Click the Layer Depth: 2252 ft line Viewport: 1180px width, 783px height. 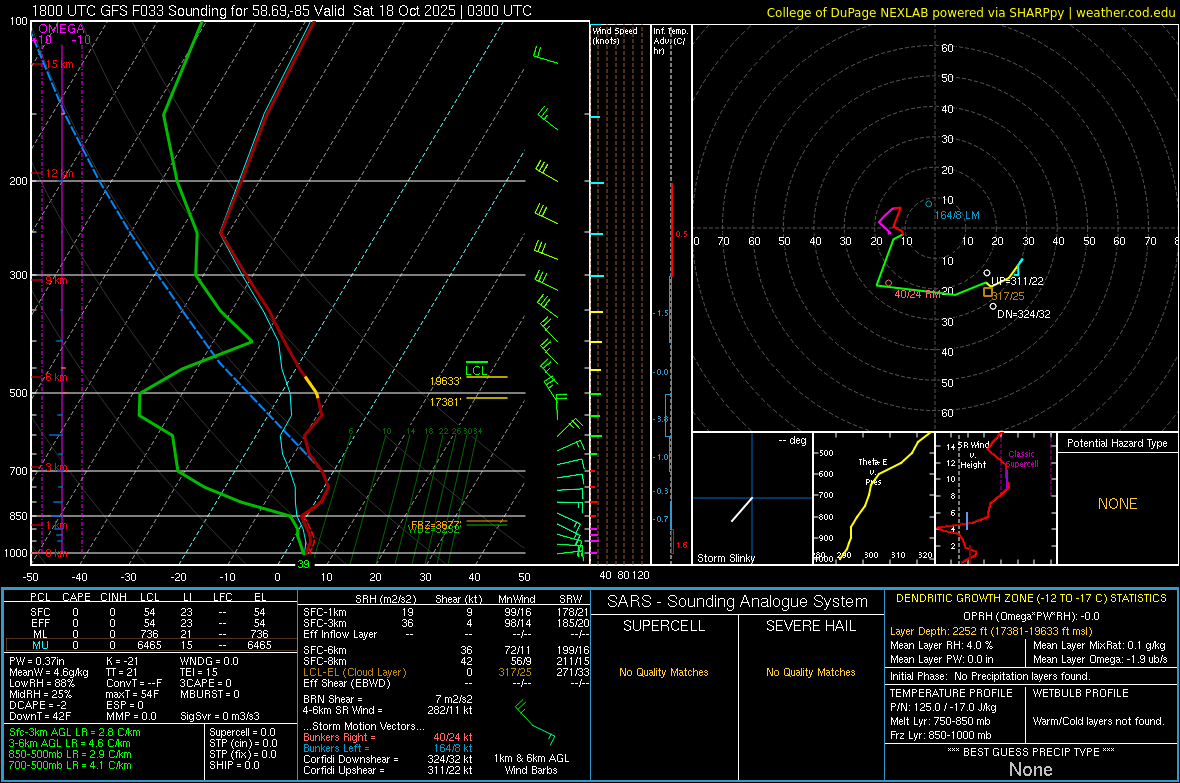(x=990, y=632)
